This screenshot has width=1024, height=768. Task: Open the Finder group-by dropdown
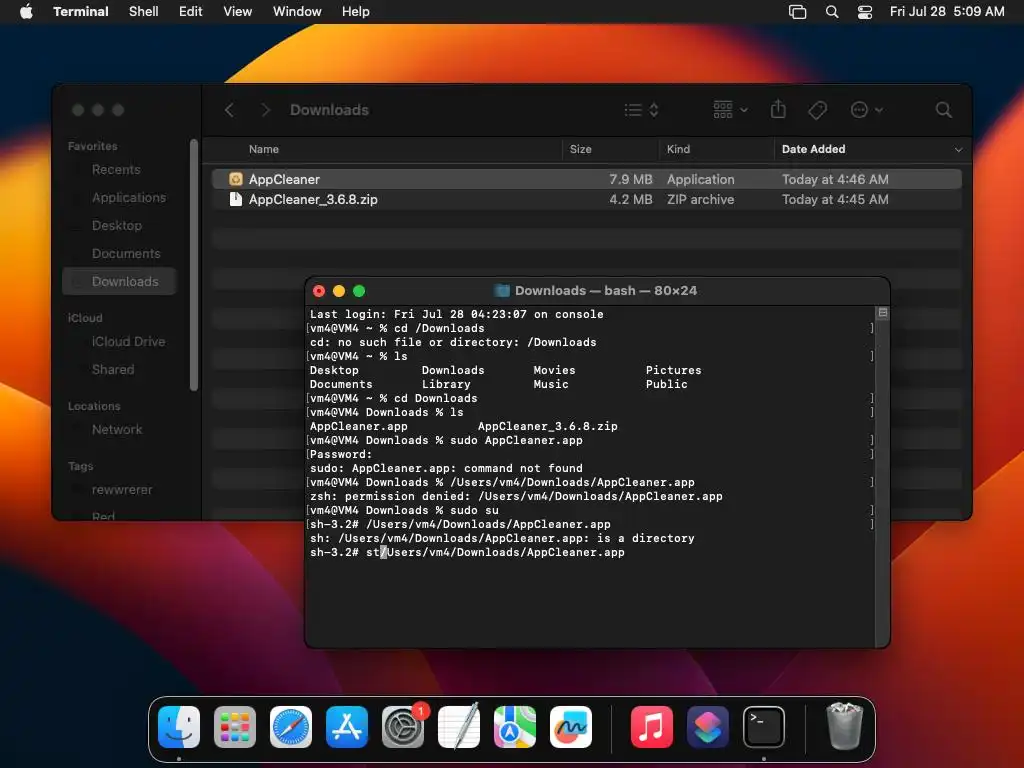coord(730,110)
